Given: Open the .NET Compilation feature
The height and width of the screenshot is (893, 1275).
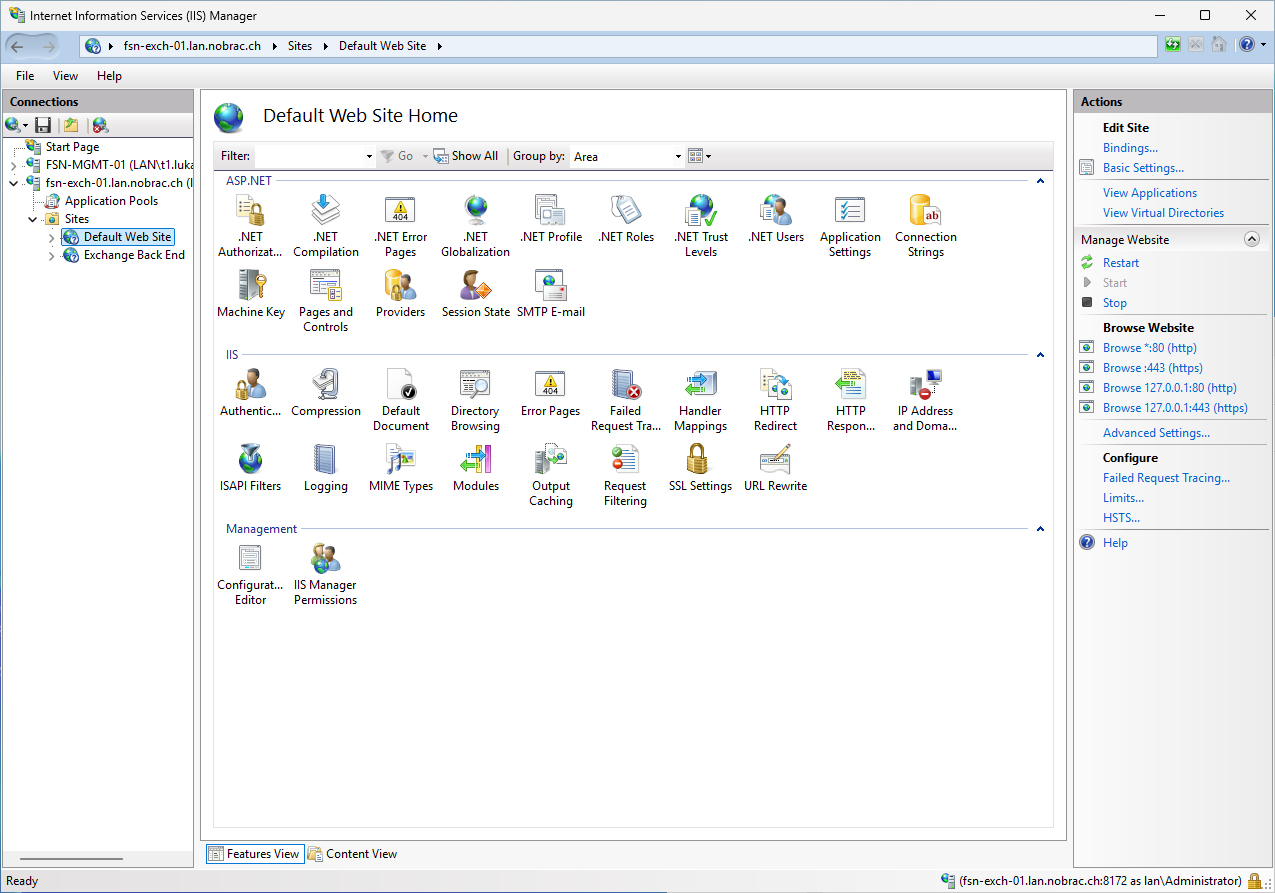Looking at the screenshot, I should [326, 226].
